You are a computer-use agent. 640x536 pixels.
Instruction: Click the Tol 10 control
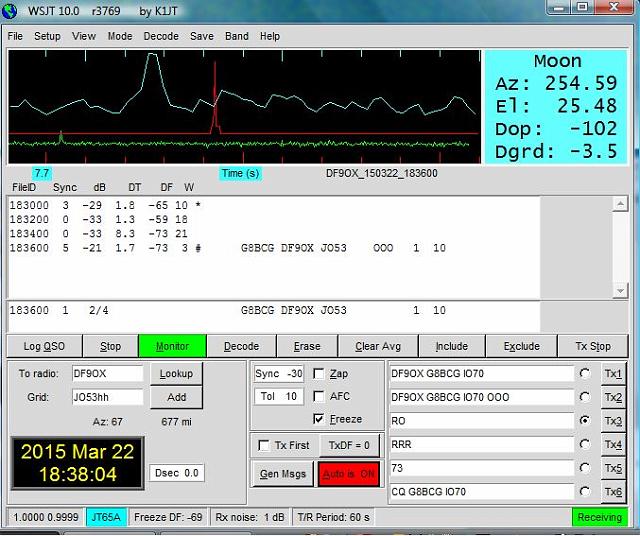coord(279,396)
